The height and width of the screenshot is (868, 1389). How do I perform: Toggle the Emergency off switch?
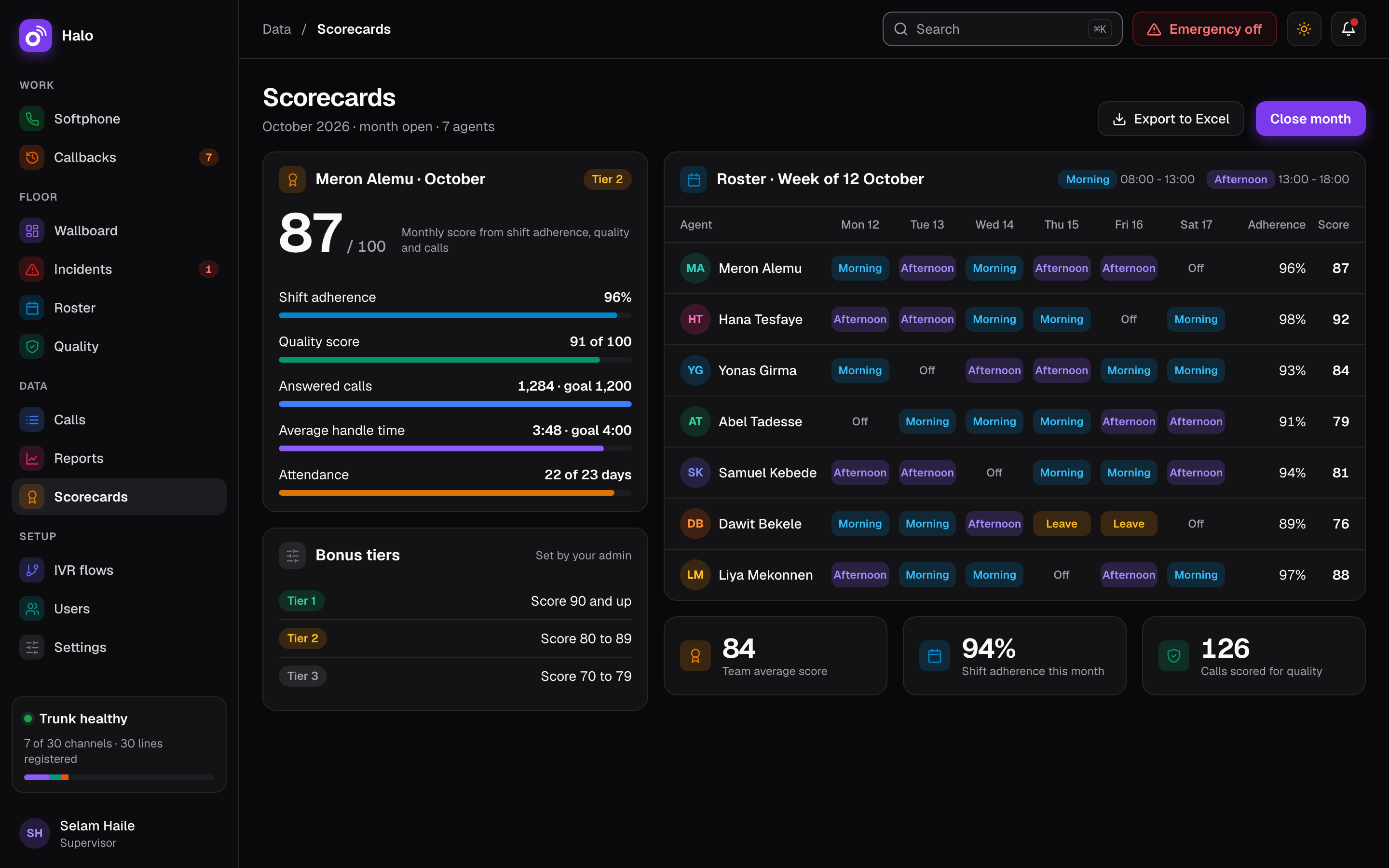click(1204, 29)
